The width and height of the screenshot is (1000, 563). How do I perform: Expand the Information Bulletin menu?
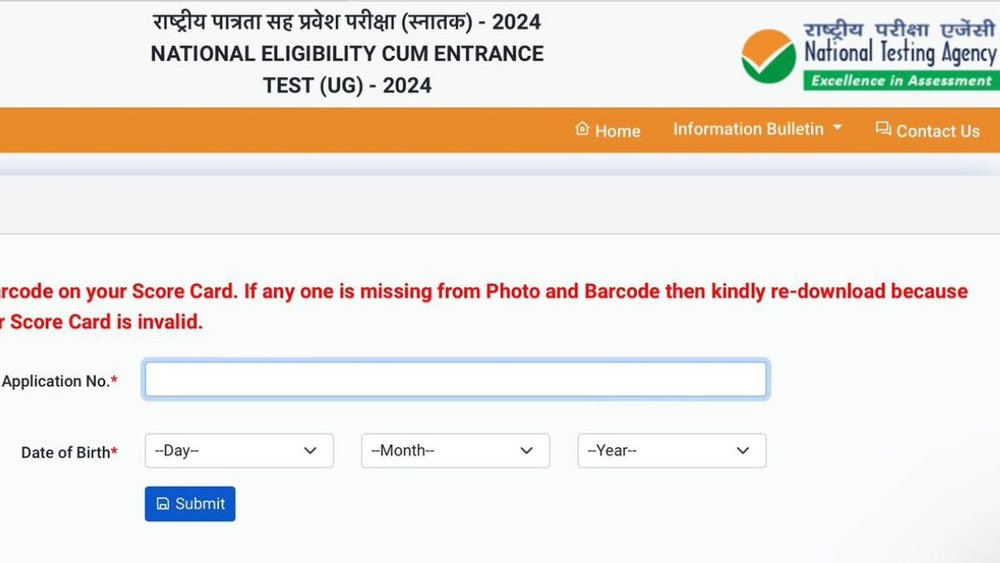[x=748, y=129]
